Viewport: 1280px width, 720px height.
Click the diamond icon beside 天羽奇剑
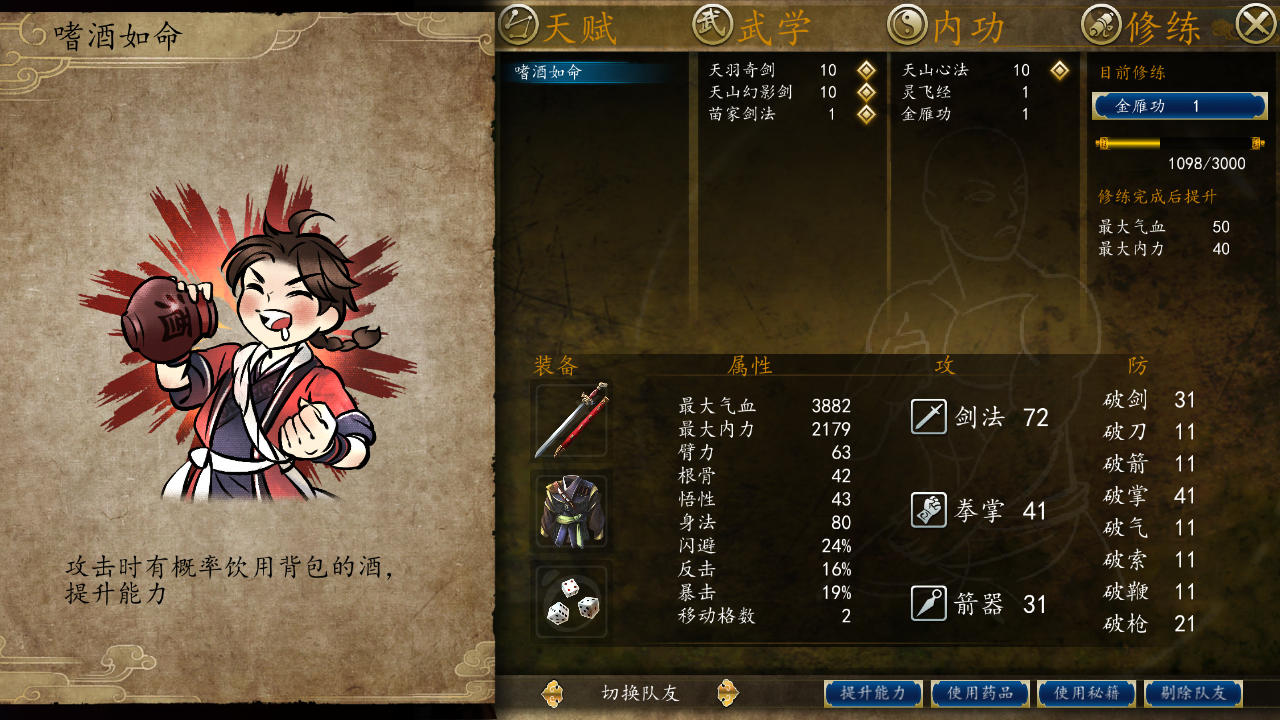[867, 70]
